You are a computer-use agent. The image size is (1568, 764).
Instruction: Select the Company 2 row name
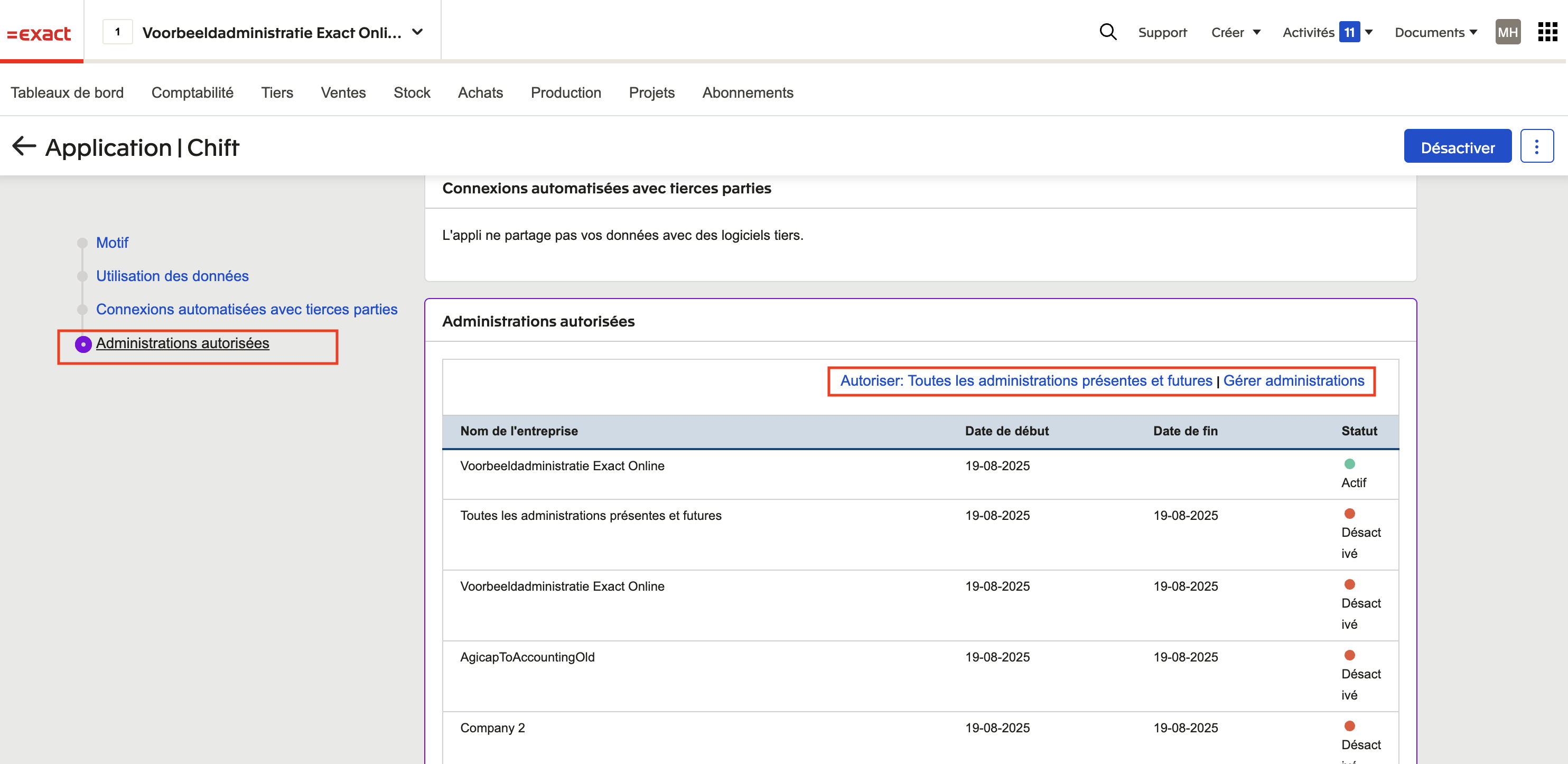[492, 729]
